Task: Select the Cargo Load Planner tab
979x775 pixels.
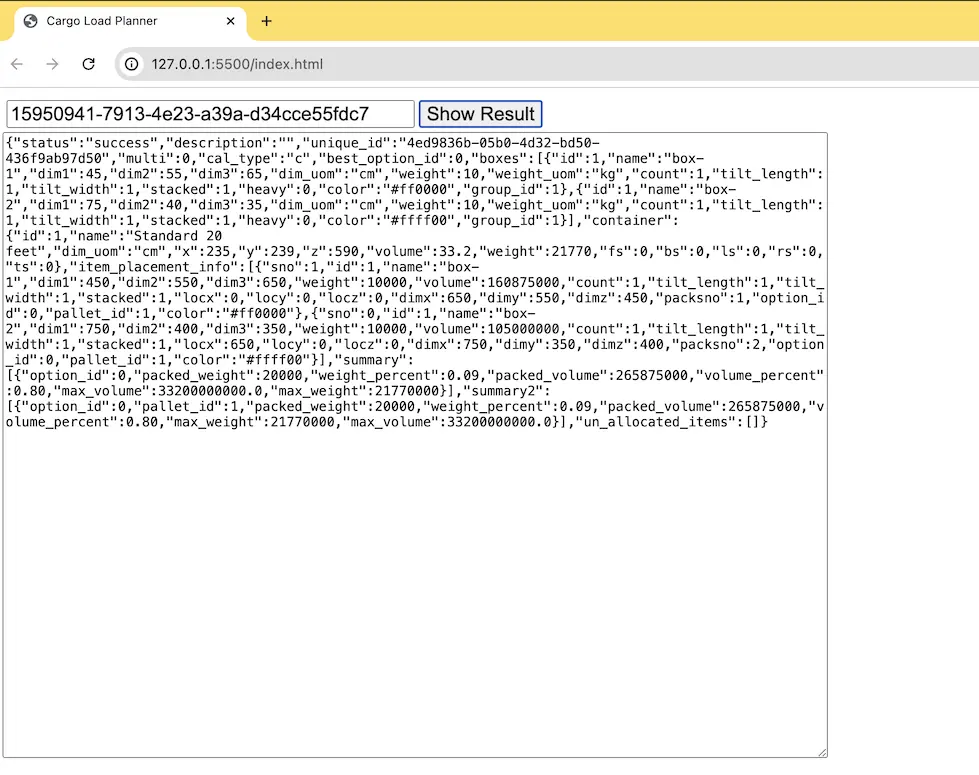Action: pos(129,21)
